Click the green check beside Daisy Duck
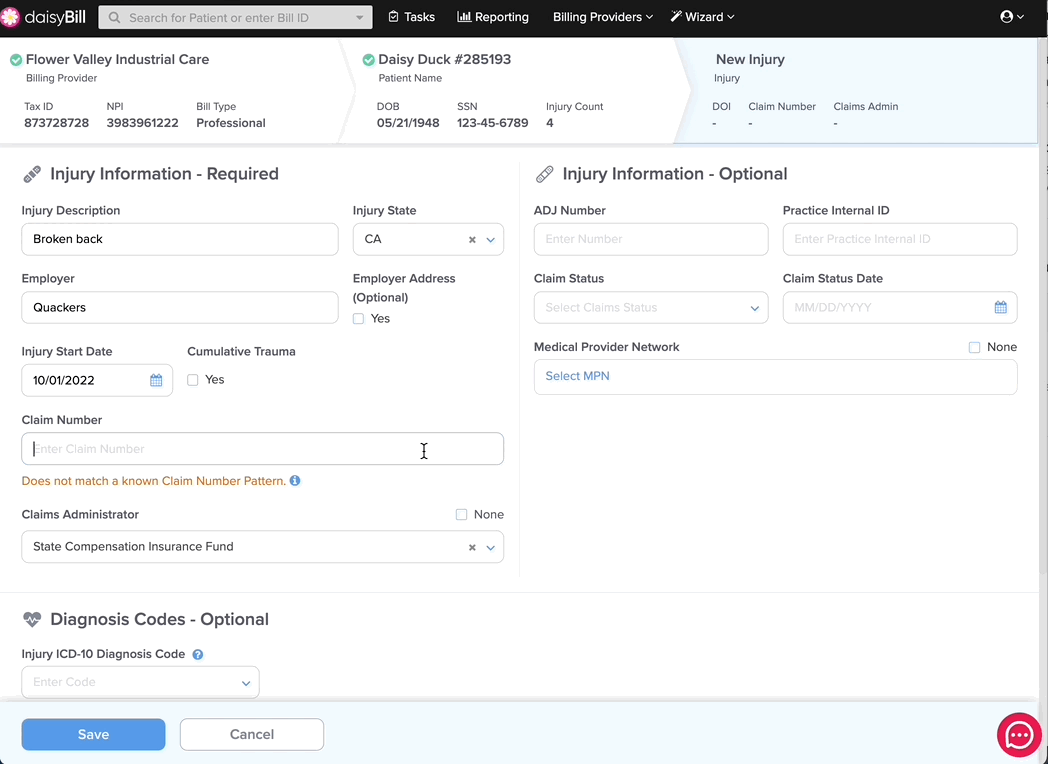The width and height of the screenshot is (1048, 764). [368, 60]
